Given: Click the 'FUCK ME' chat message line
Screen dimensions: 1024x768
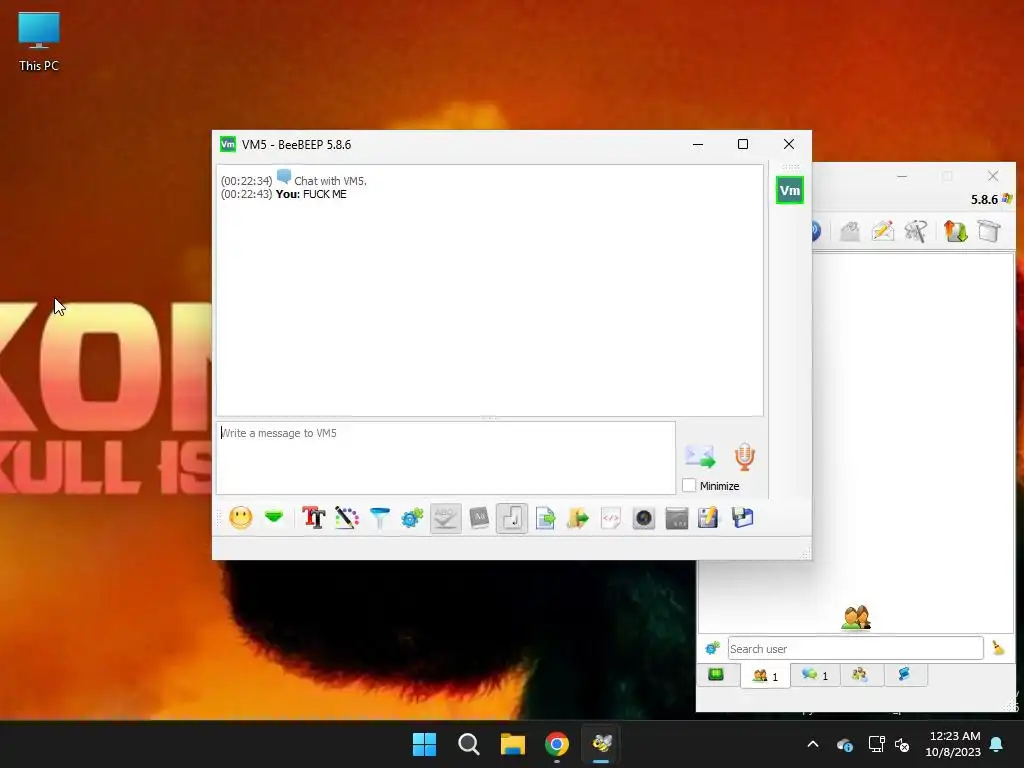Looking at the screenshot, I should tap(284, 194).
